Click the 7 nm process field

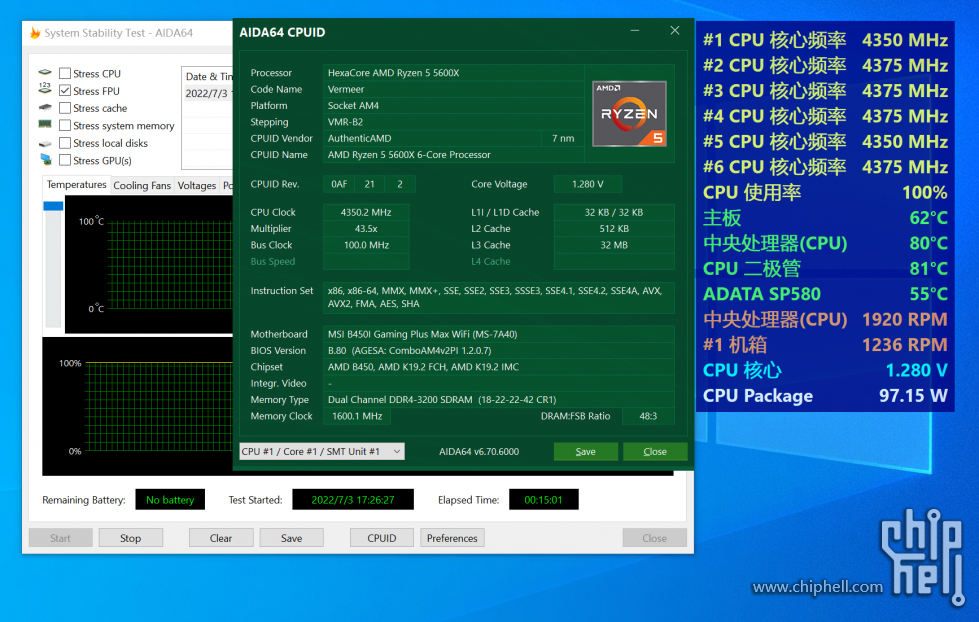pos(563,138)
